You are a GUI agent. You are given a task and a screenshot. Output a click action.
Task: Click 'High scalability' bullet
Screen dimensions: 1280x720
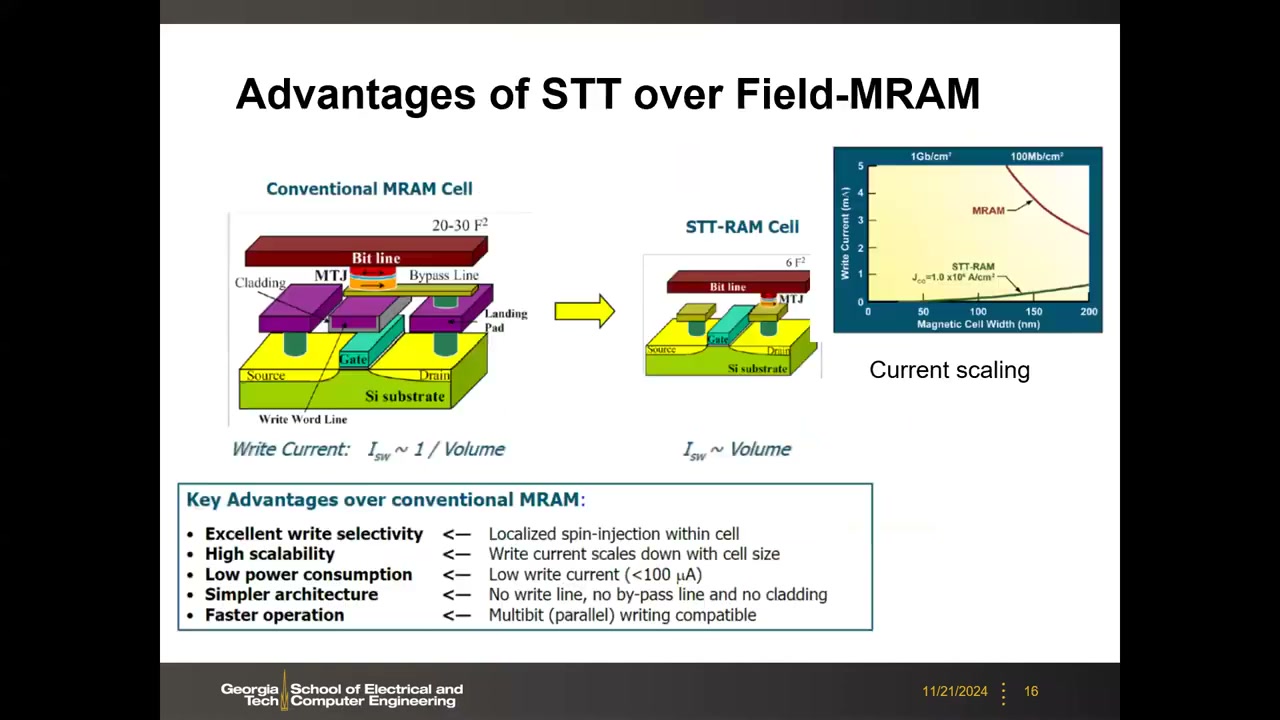click(270, 554)
